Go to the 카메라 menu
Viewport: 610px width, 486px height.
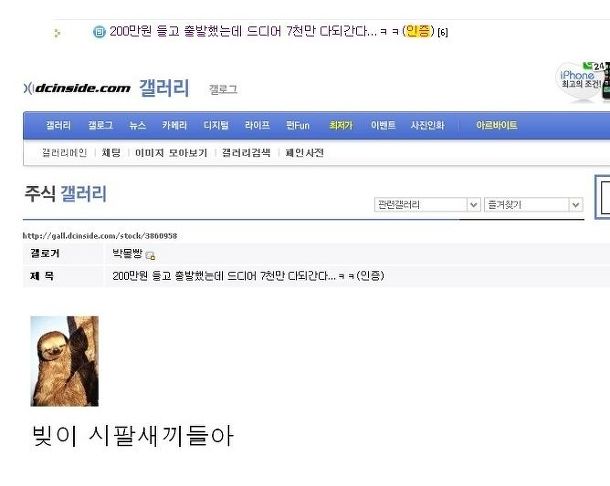[x=174, y=125]
